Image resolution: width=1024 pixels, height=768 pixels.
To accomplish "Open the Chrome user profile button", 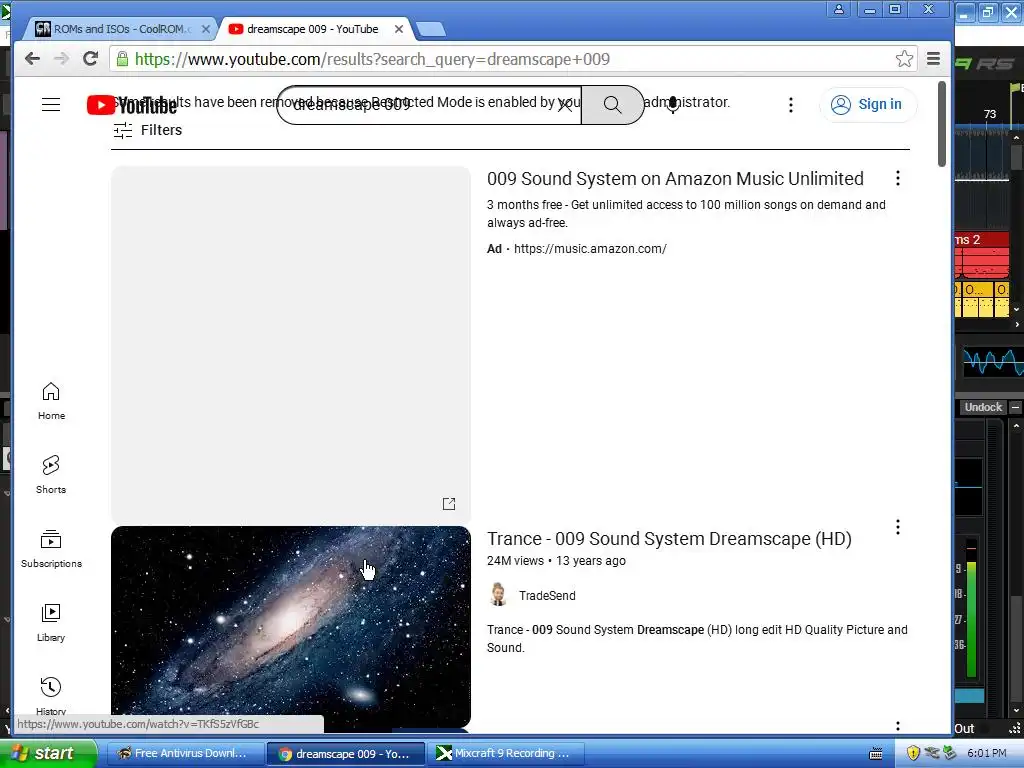I will [839, 9].
